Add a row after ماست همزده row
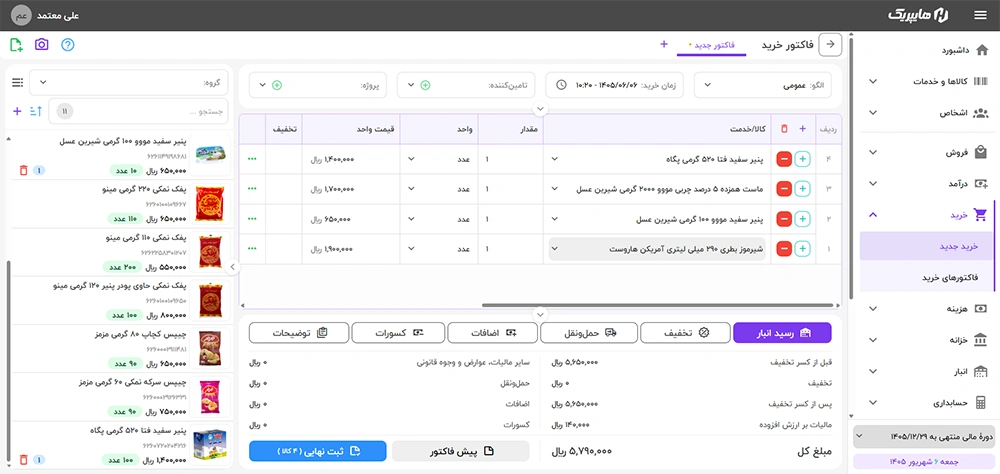The image size is (1000, 474). coord(803,189)
